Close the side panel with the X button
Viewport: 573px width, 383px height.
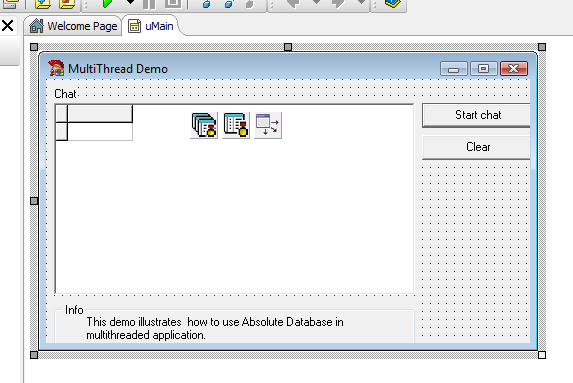pos(7,26)
